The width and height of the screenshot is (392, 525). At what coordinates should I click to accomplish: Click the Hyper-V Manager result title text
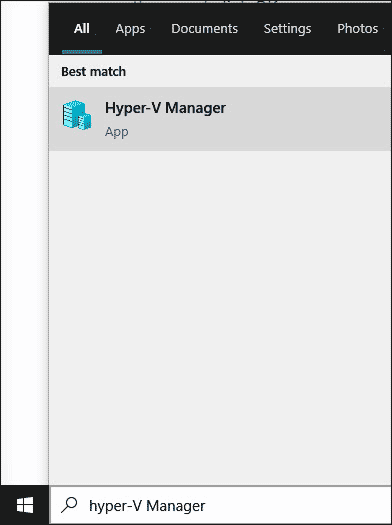pyautogui.click(x=165, y=108)
